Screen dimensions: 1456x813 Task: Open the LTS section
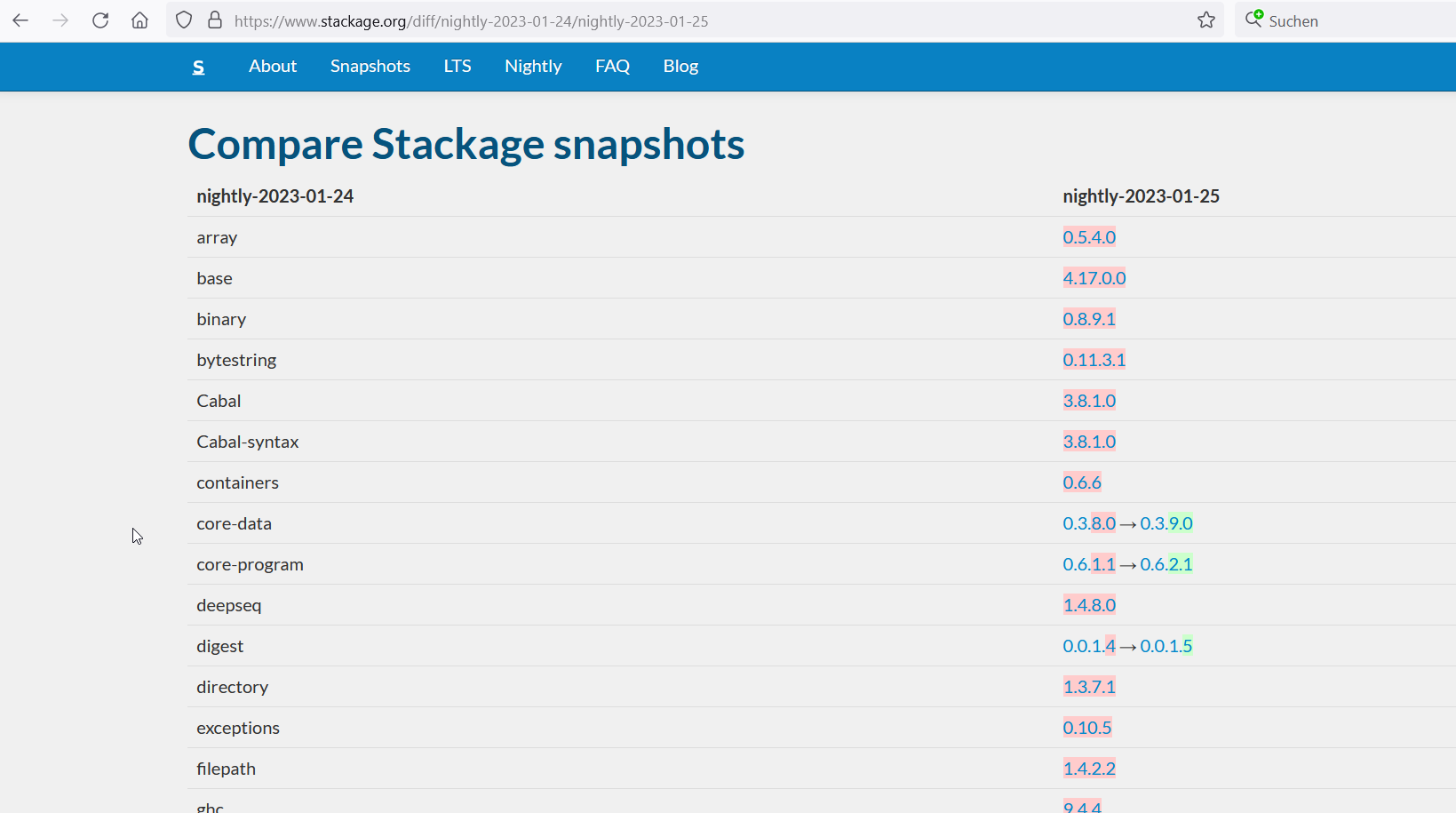coord(457,66)
